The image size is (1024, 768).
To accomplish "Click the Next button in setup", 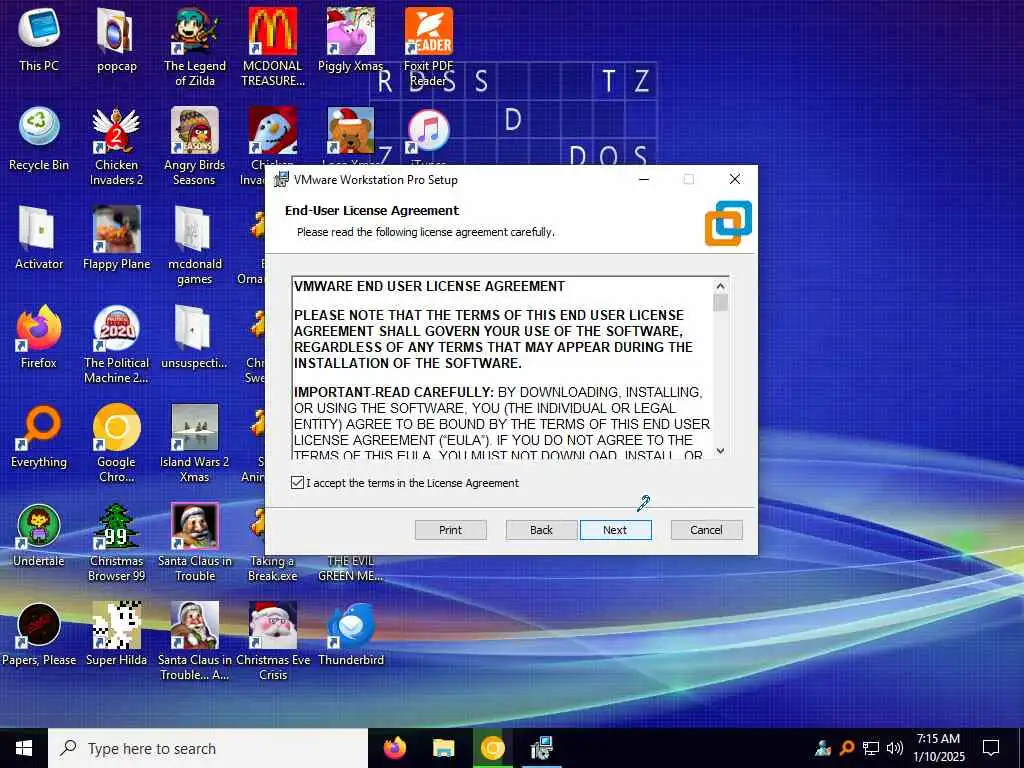I will 615,530.
